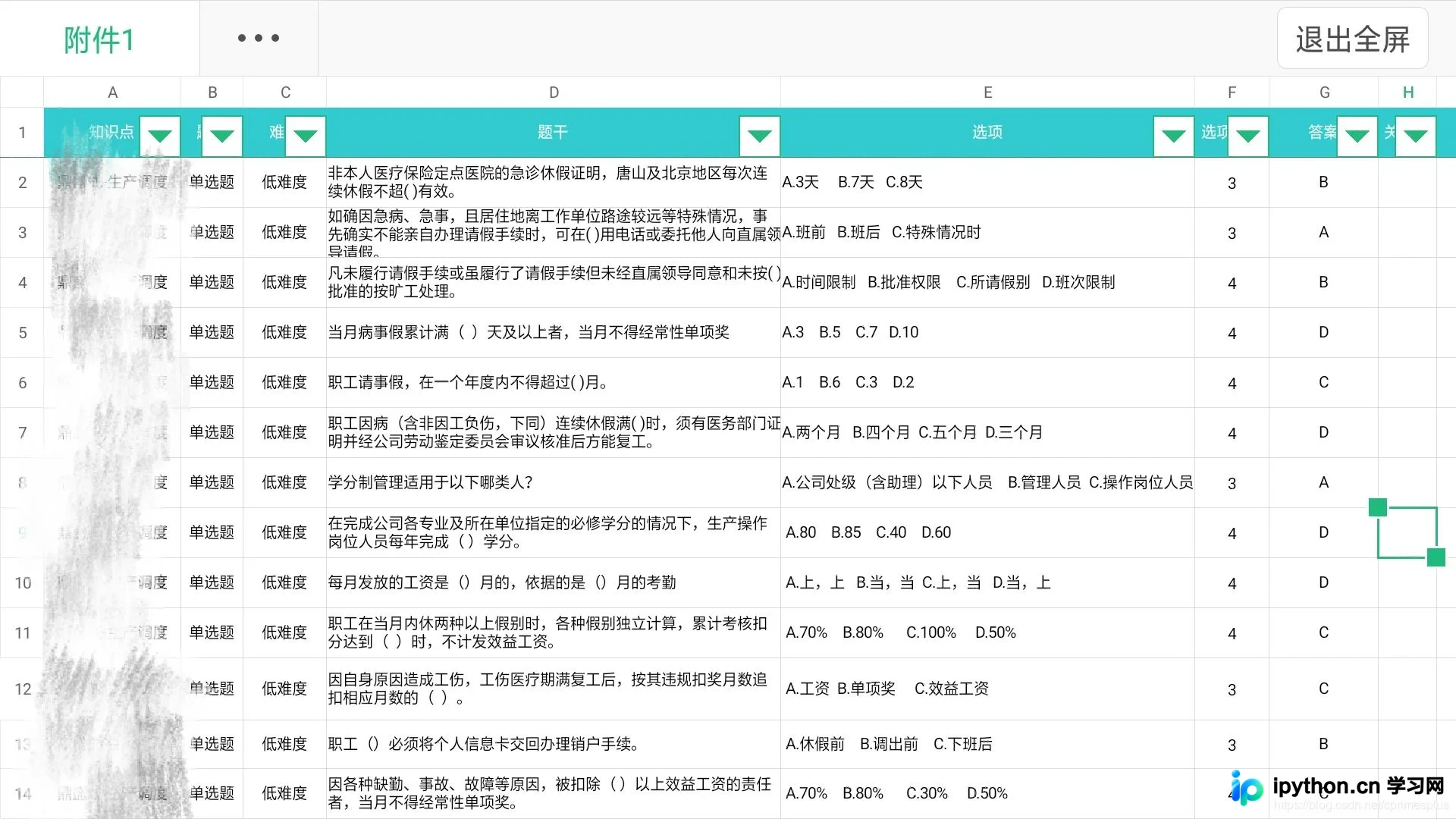Click 低难度 cell in row 11
The width and height of the screenshot is (1456, 819).
284,632
